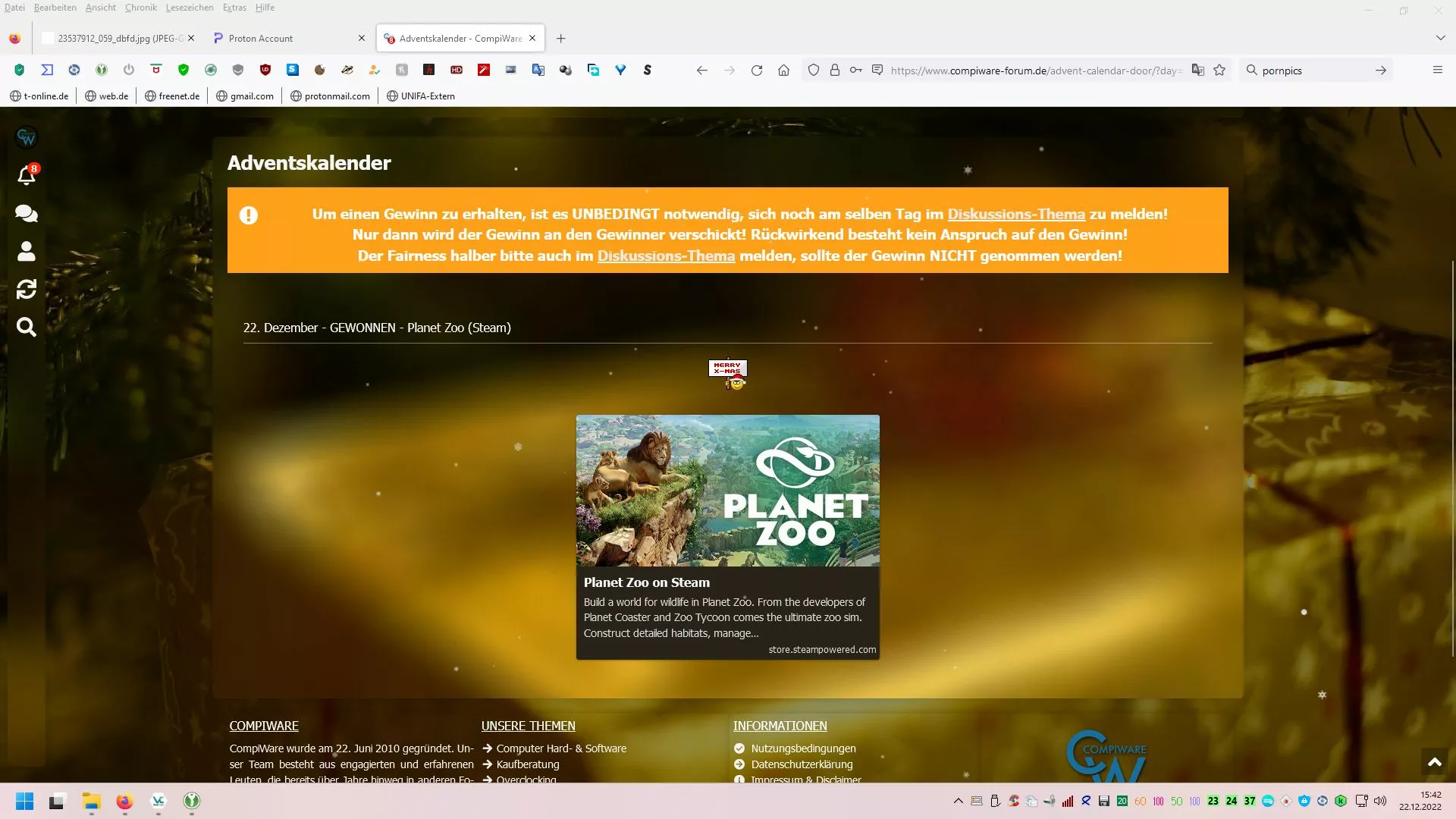This screenshot has width=1456, height=819.
Task: Open the Bearbeiten menu
Action: (x=55, y=8)
